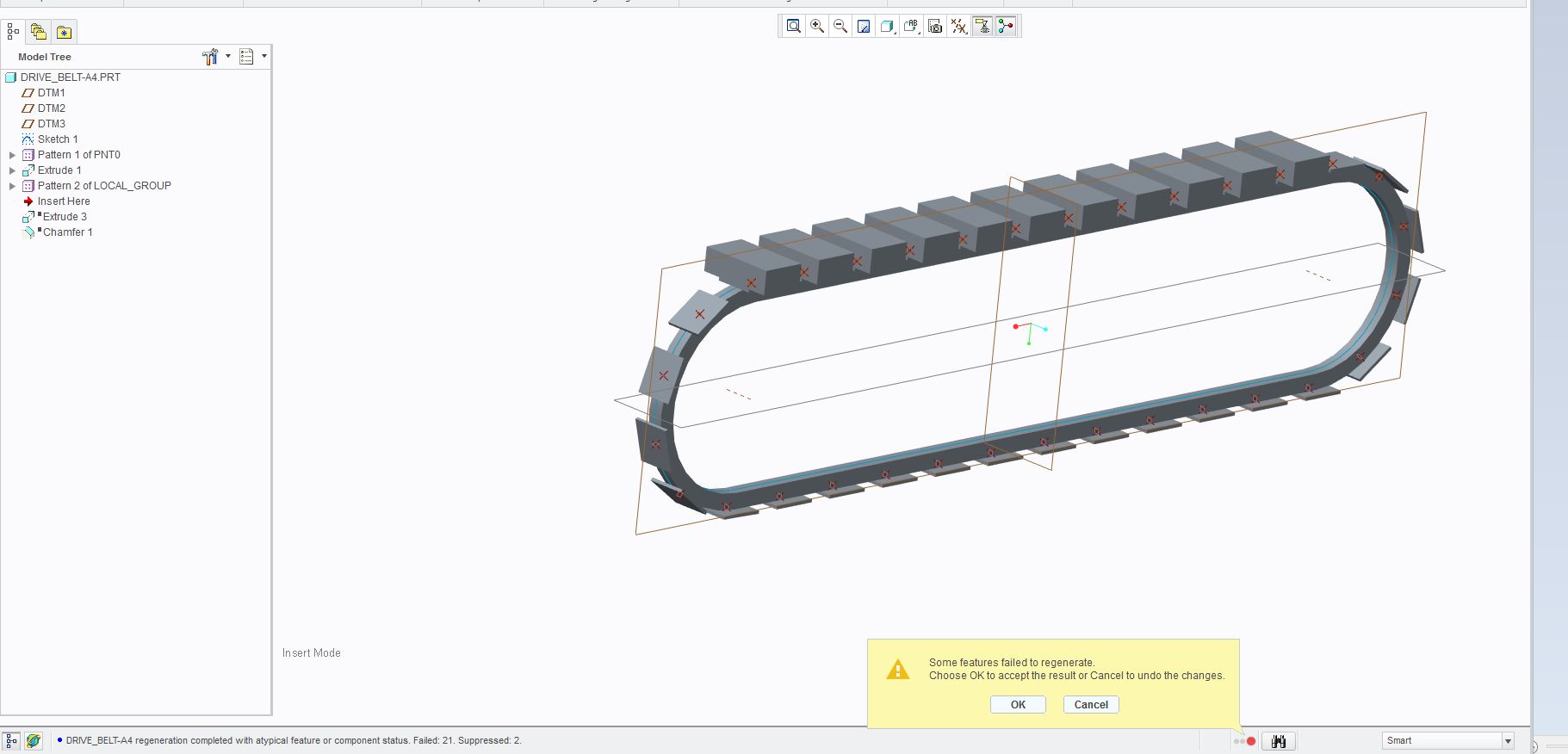Select Pattern 1 of PNT0 feature
The height and width of the screenshot is (754, 1568).
pyautogui.click(x=78, y=155)
